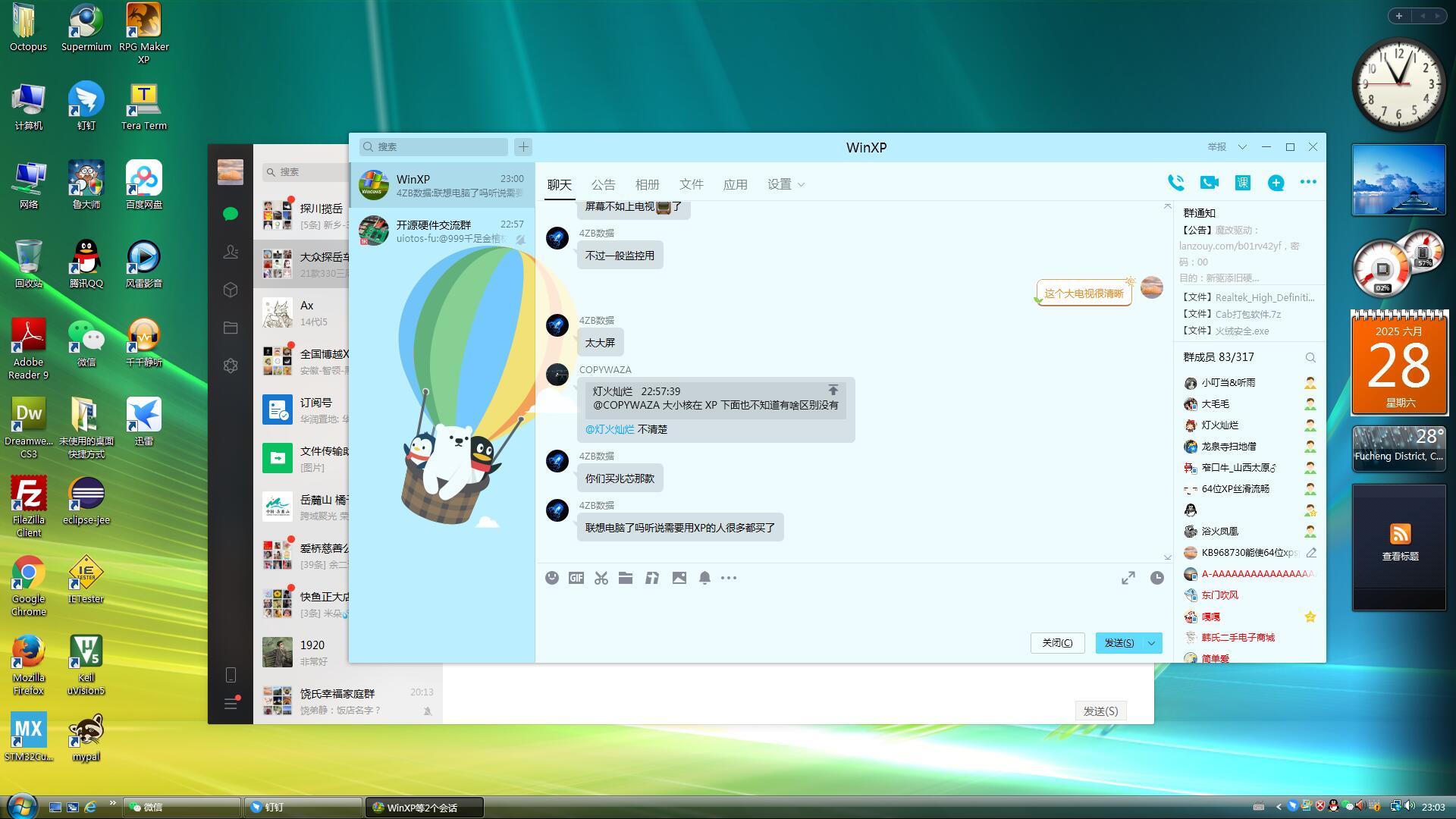The width and height of the screenshot is (1456, 819).
Task: Start a voice call in WinXP group
Action: click(1176, 183)
